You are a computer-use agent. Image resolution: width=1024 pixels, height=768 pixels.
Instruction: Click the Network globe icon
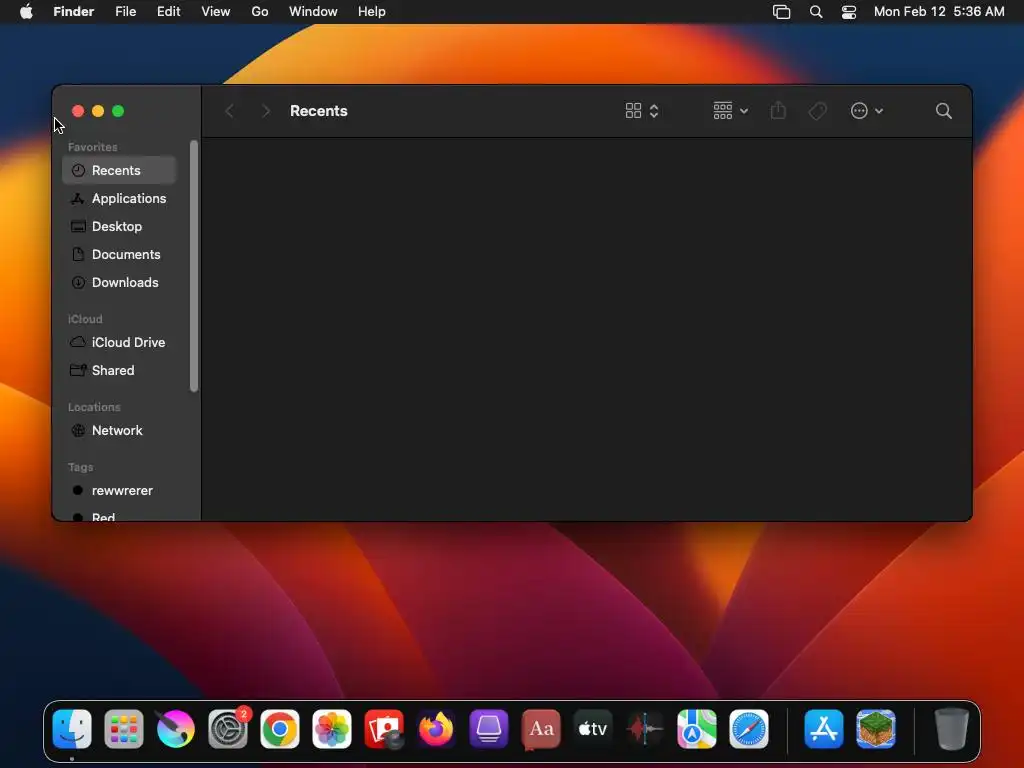(x=78, y=430)
